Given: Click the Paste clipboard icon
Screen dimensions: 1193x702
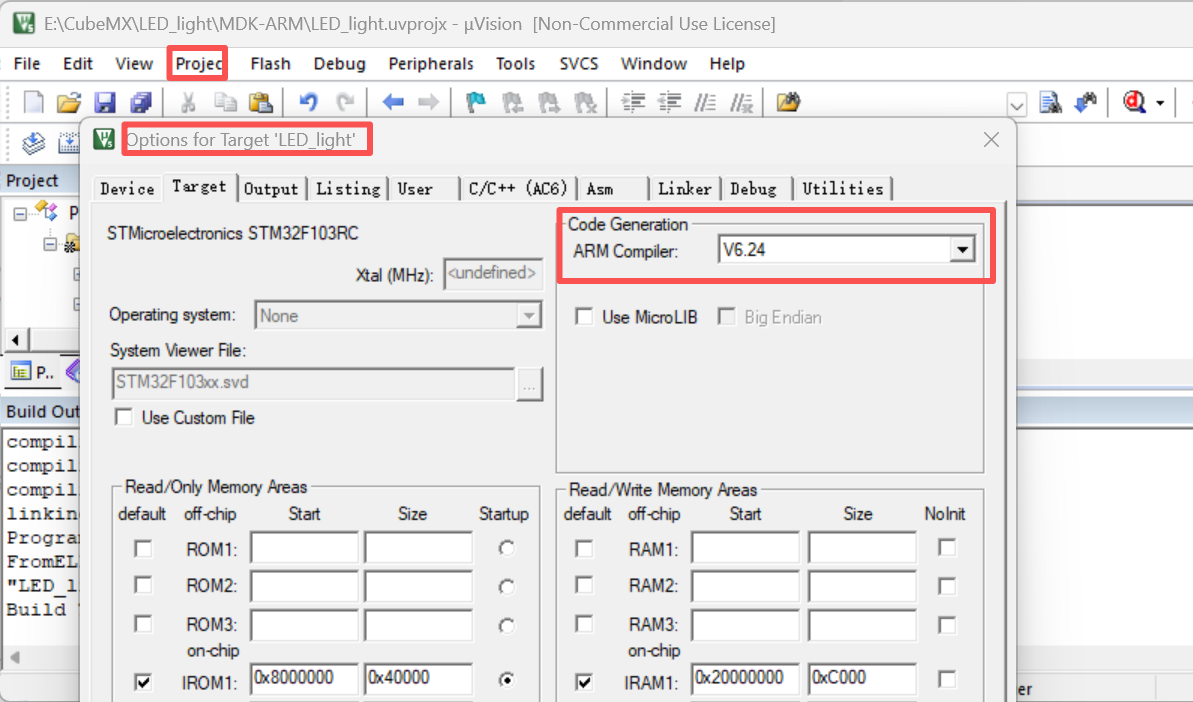Looking at the screenshot, I should pos(260,102).
